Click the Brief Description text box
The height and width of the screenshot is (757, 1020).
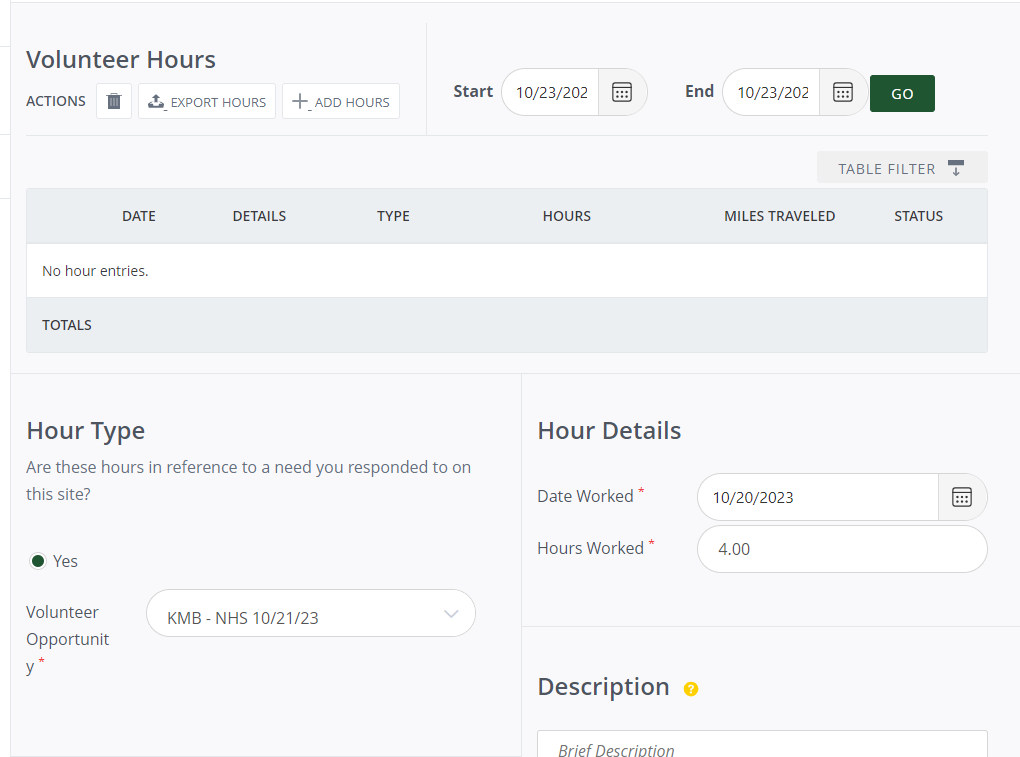[x=761, y=746]
